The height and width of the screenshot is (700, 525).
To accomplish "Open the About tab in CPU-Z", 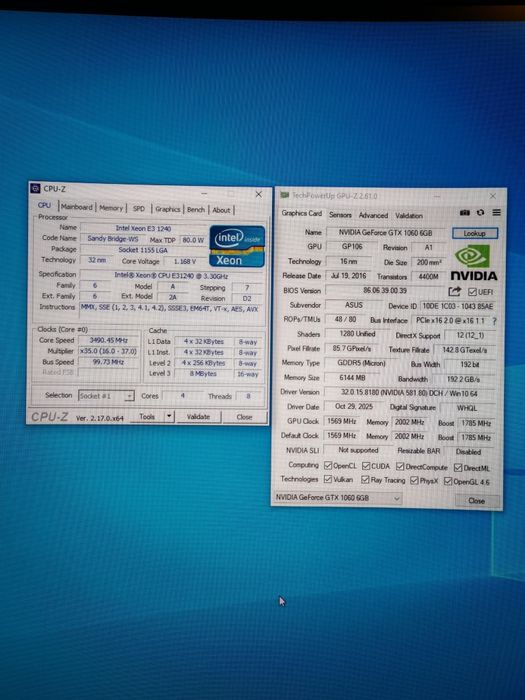I will [221, 210].
